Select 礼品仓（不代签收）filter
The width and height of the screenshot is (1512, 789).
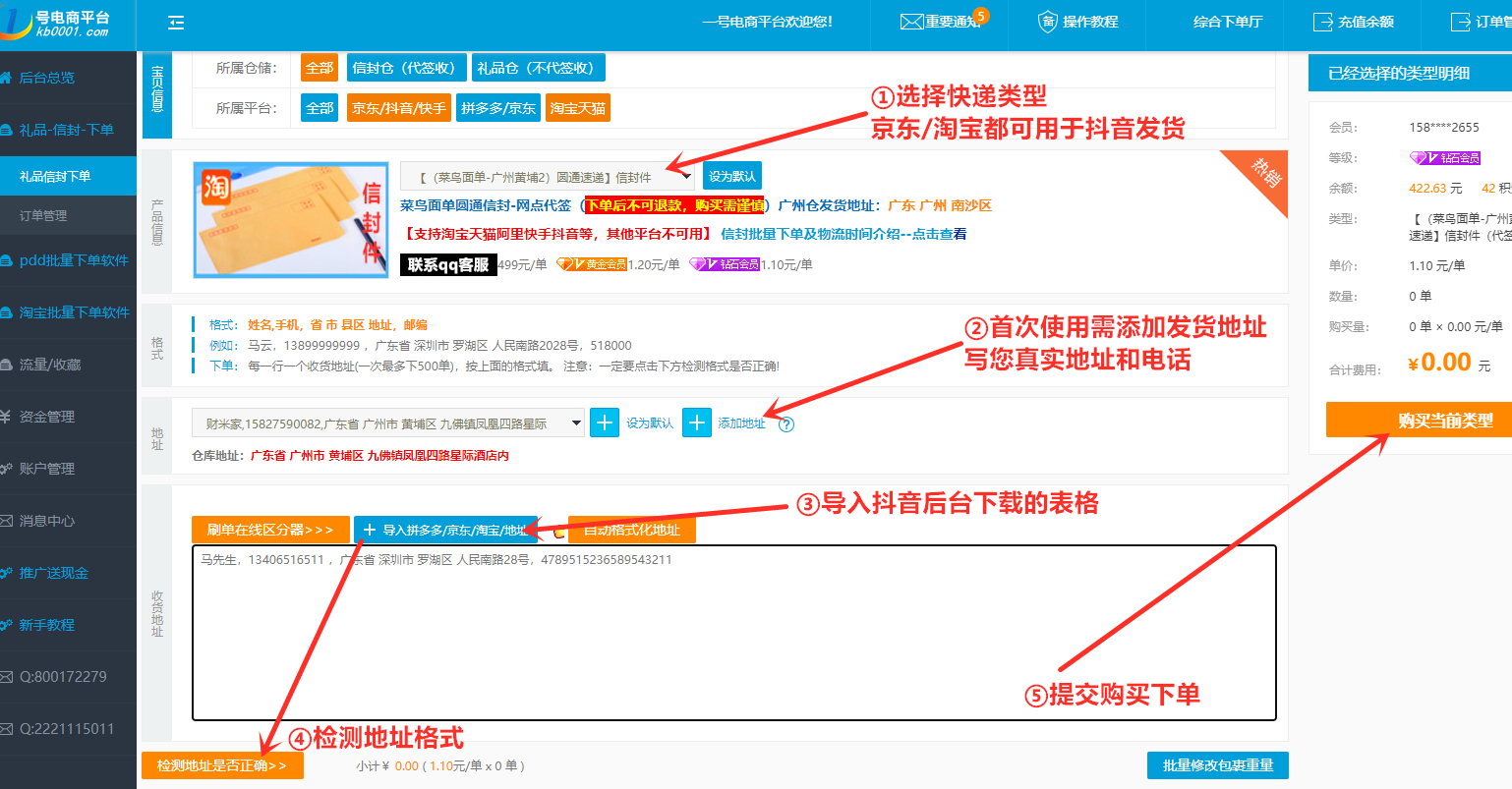(538, 68)
